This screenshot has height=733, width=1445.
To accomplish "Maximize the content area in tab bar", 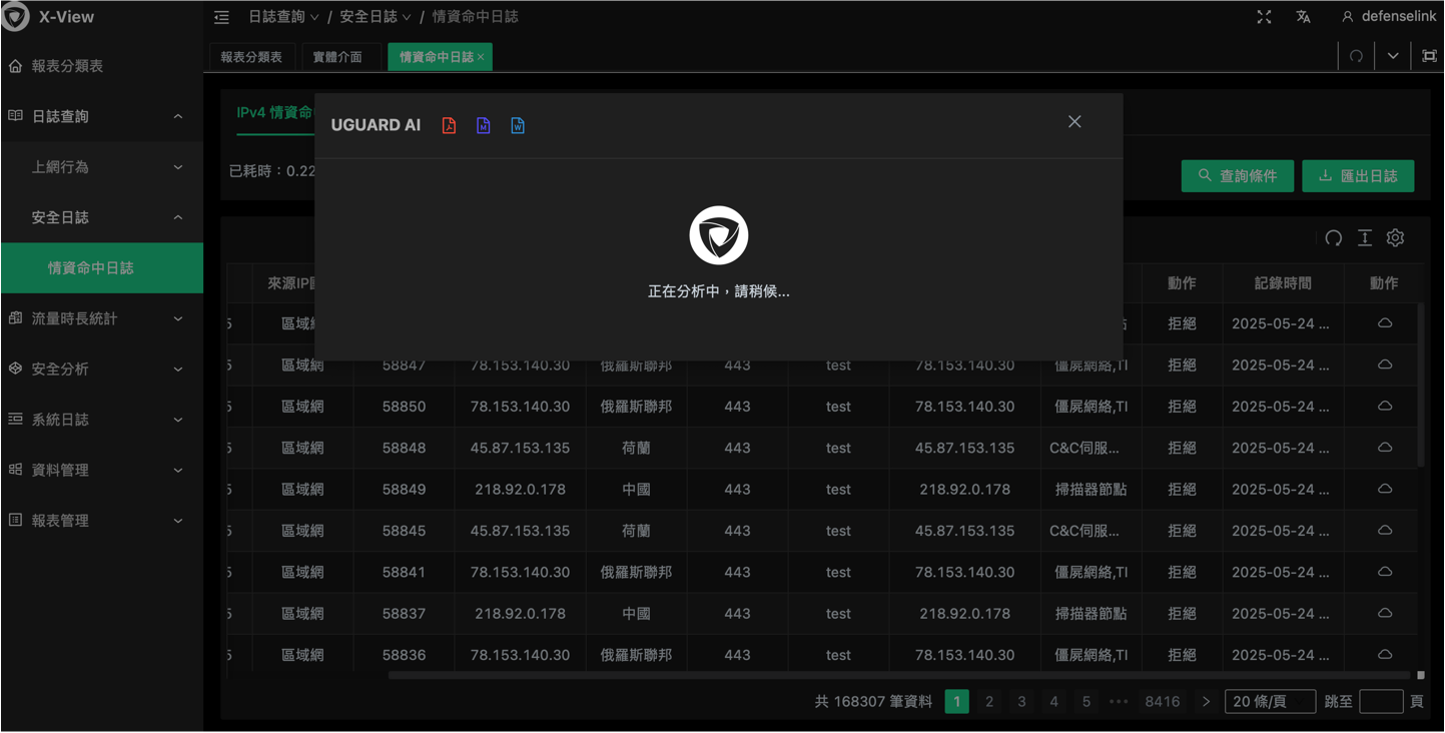I will tap(1429, 56).
